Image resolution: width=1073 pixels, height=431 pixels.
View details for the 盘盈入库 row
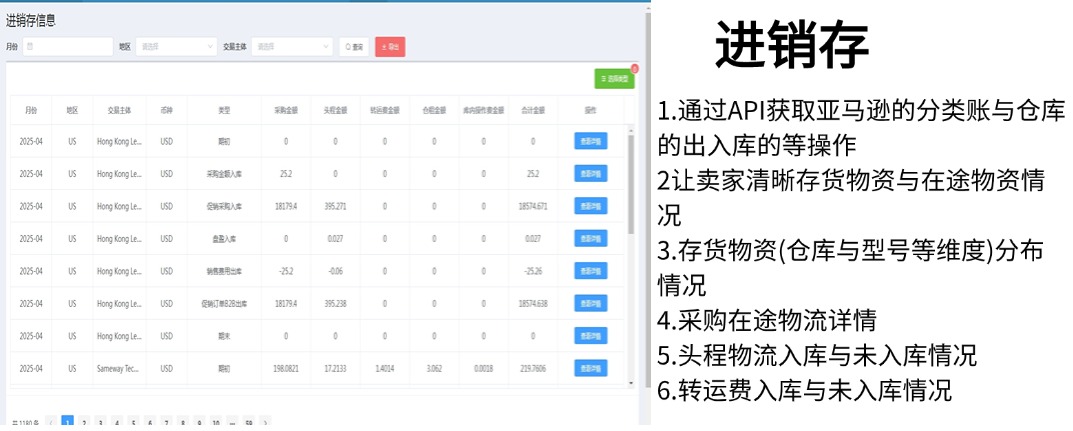click(591, 238)
